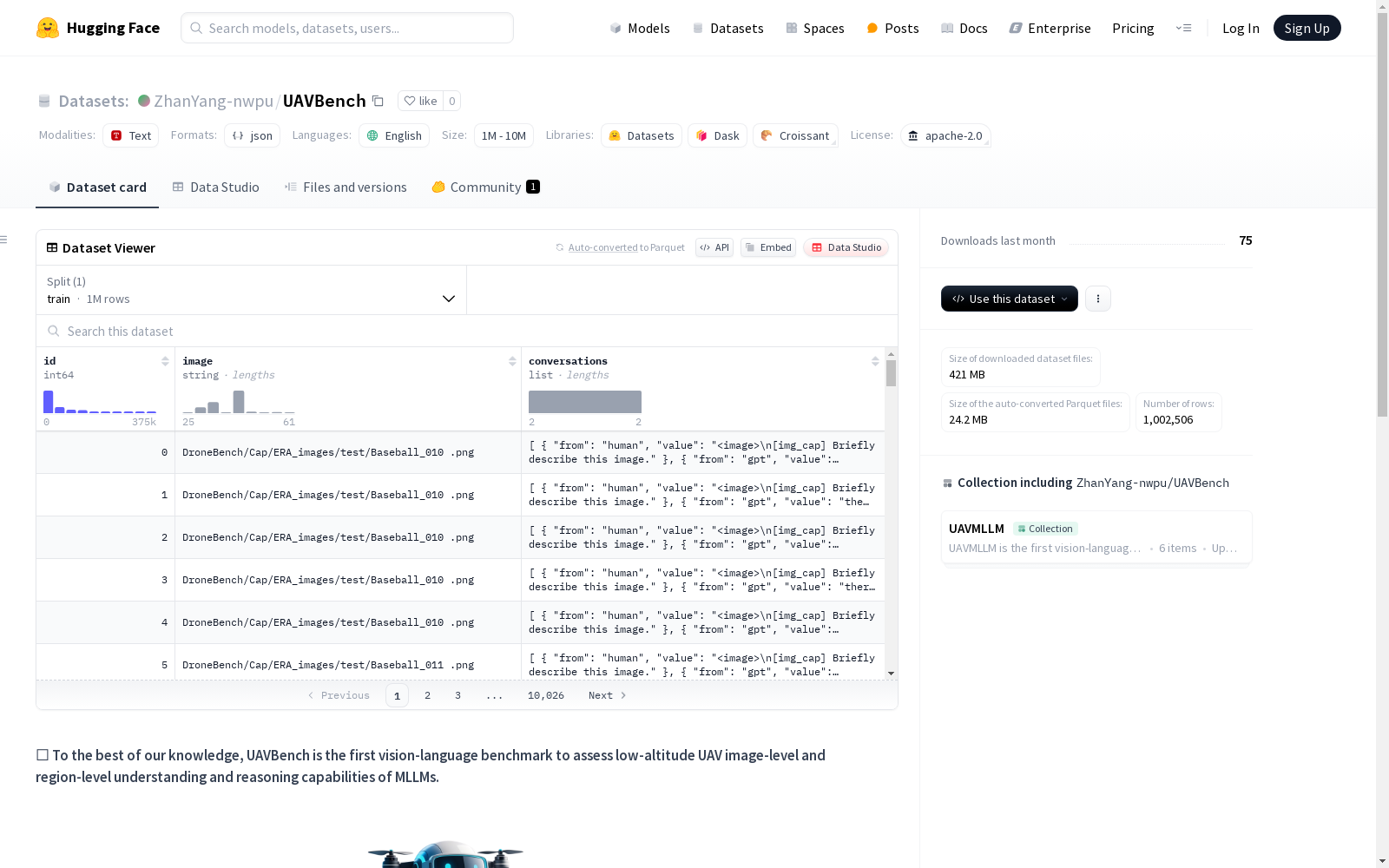Select the 1M - 10M size tag
The width and height of the screenshot is (1389, 868).
pos(504,135)
